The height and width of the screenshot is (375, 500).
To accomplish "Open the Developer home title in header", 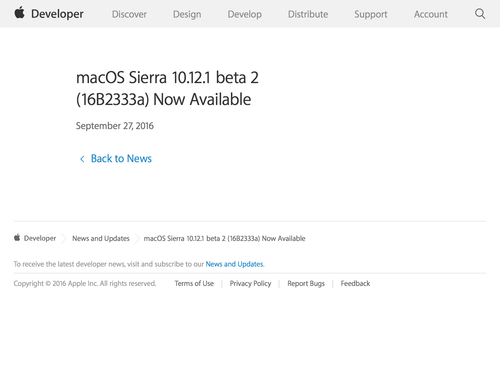I will tap(57, 14).
